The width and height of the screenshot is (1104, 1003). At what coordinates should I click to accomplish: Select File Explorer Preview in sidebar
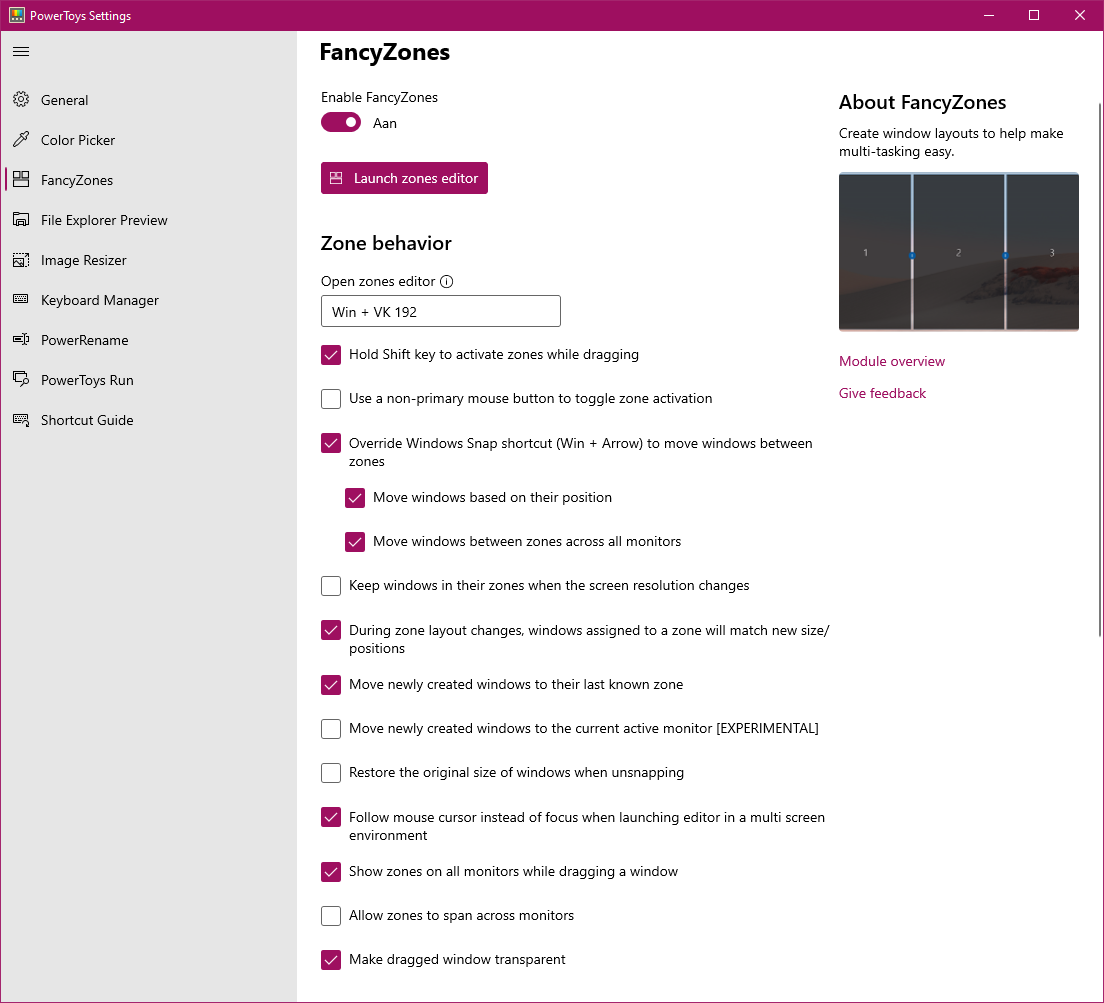coord(104,220)
